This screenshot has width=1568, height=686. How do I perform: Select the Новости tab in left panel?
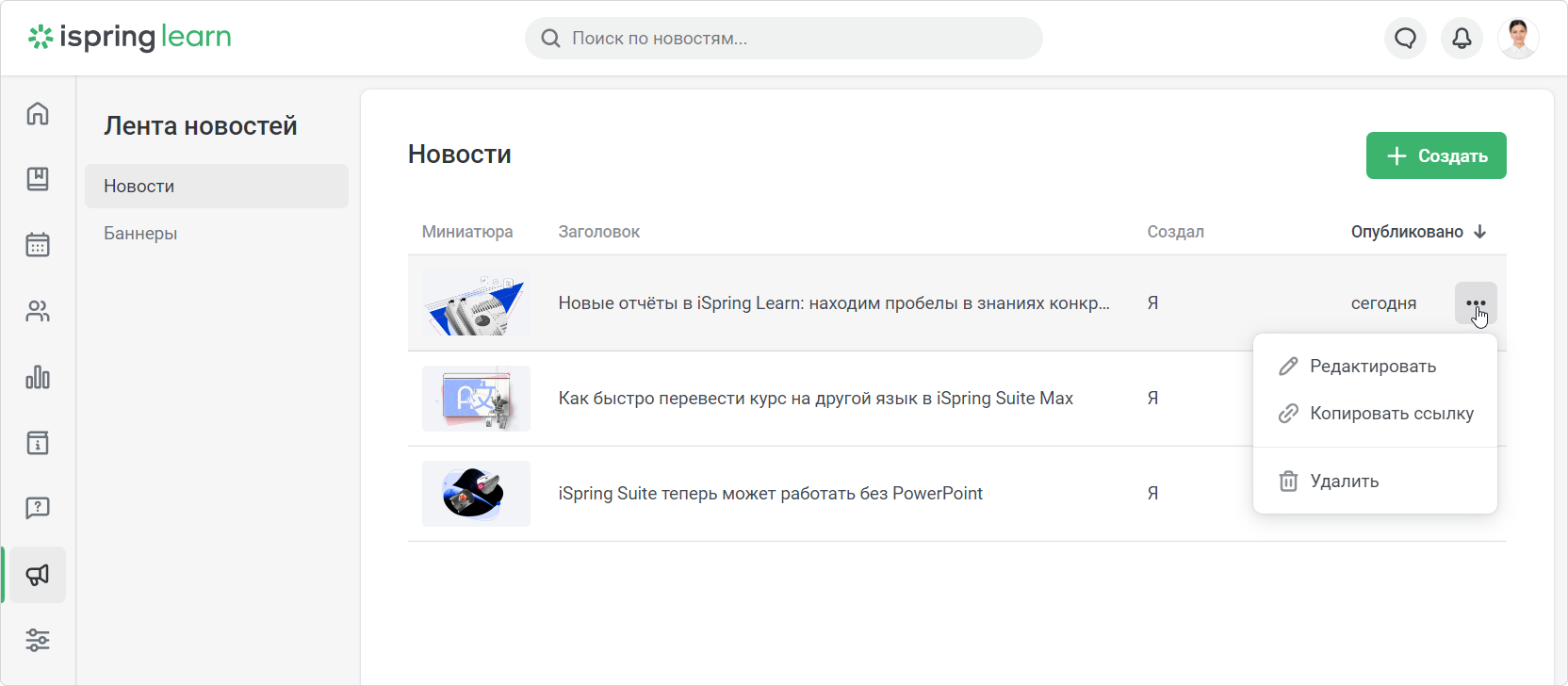[217, 187]
